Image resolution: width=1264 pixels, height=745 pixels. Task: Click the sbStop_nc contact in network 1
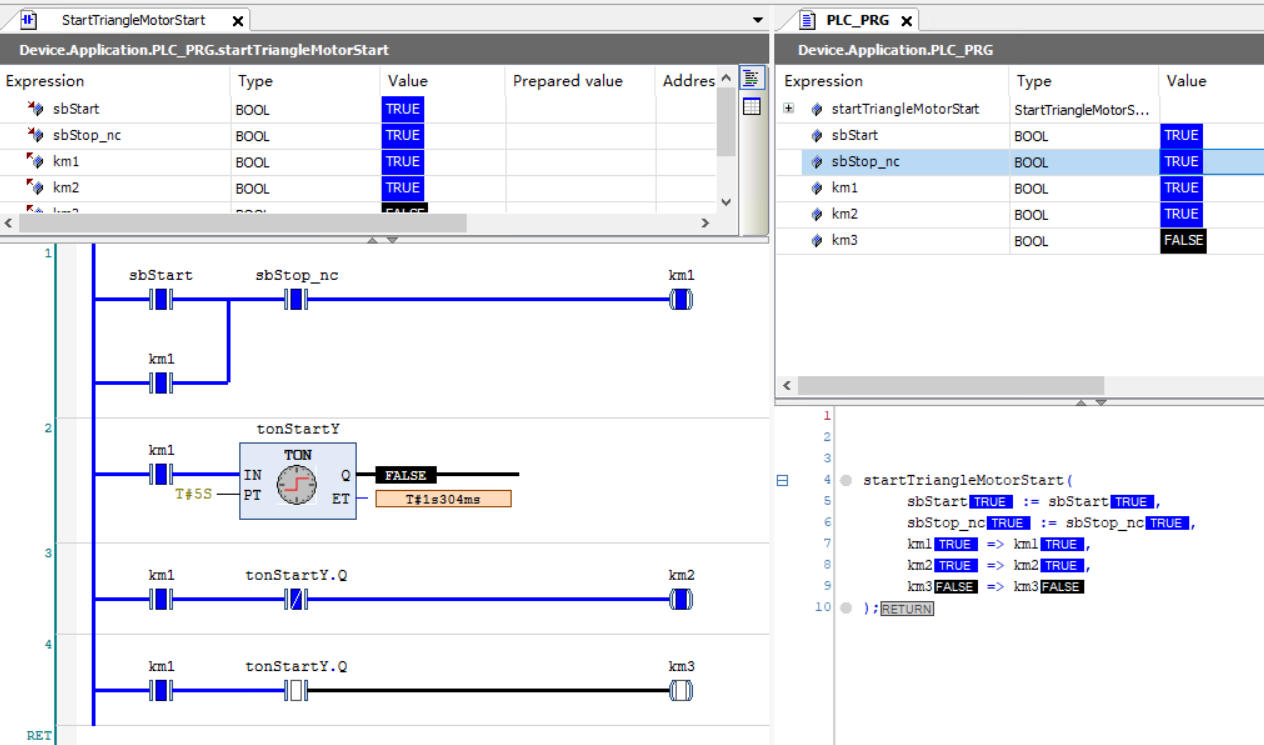click(x=296, y=299)
